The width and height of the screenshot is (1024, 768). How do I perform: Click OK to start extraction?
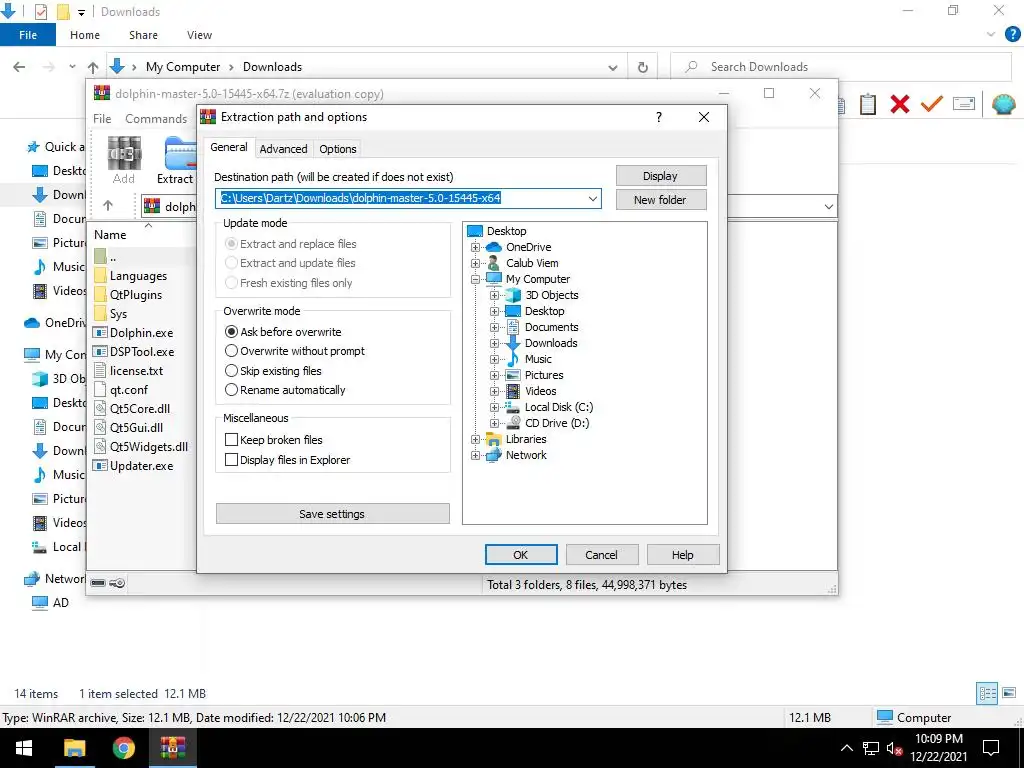tap(520, 554)
